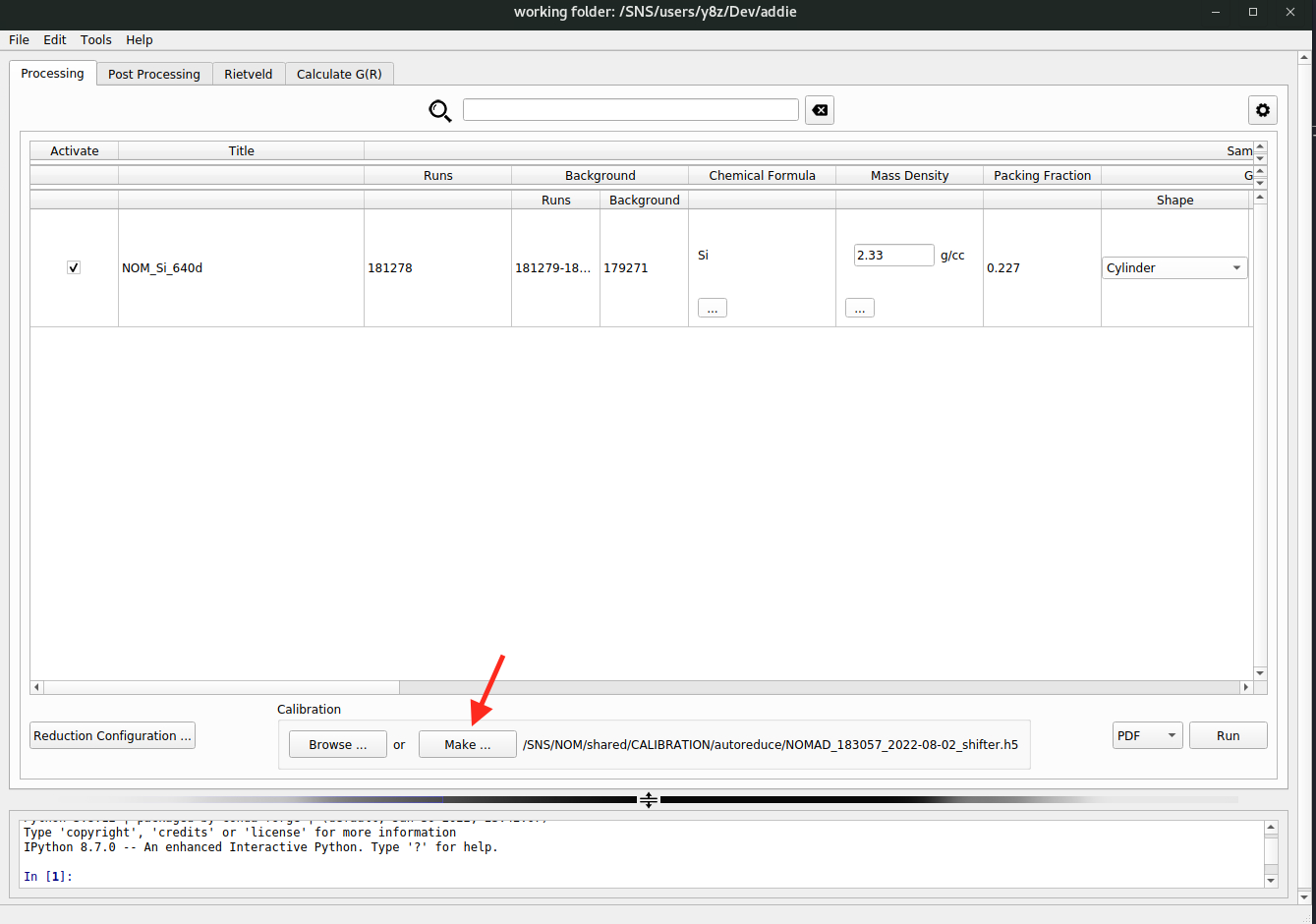Expand the Cylinder shape dropdown

pos(1174,267)
